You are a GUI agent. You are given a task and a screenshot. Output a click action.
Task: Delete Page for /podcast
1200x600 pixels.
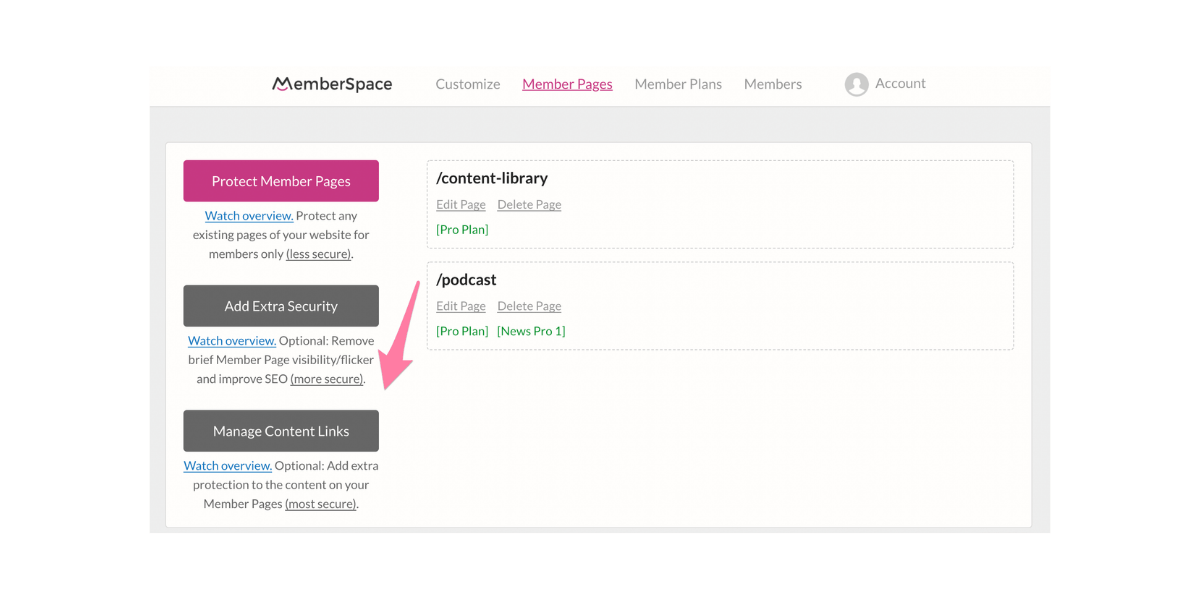(529, 307)
